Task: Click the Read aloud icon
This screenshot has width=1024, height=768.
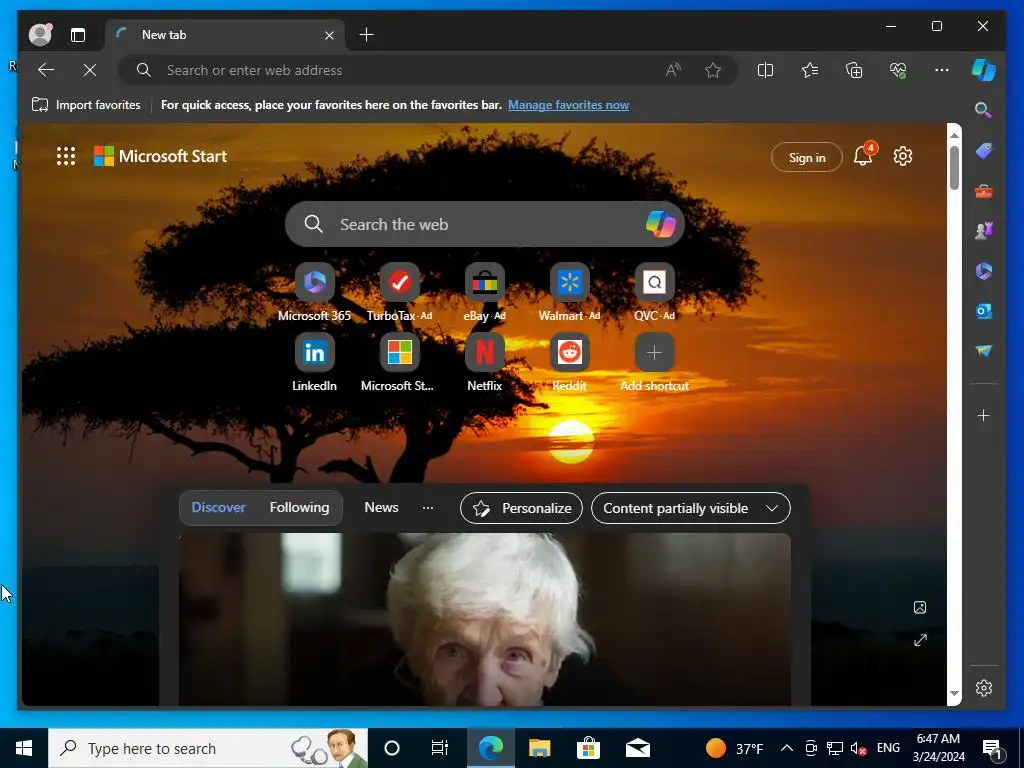Action: pyautogui.click(x=673, y=70)
